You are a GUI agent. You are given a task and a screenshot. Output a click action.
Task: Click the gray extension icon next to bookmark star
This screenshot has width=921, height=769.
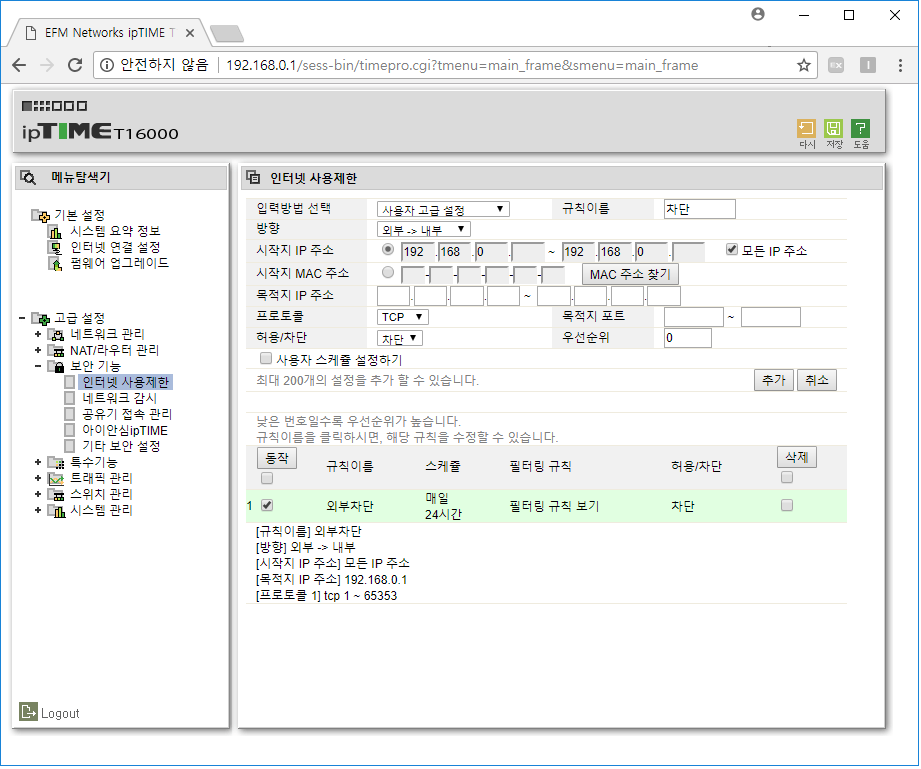coord(838,65)
